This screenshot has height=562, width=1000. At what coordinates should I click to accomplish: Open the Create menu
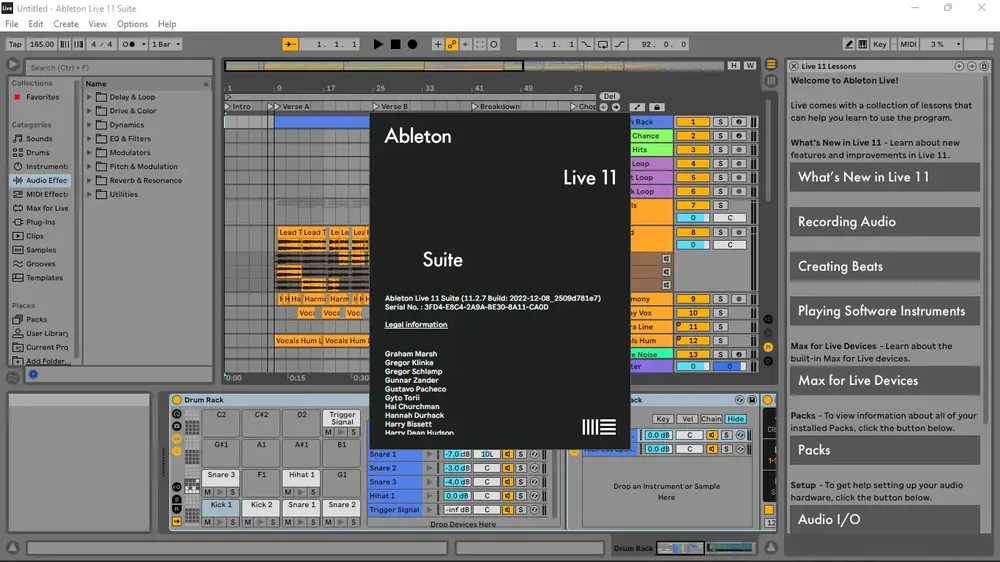[x=66, y=24]
